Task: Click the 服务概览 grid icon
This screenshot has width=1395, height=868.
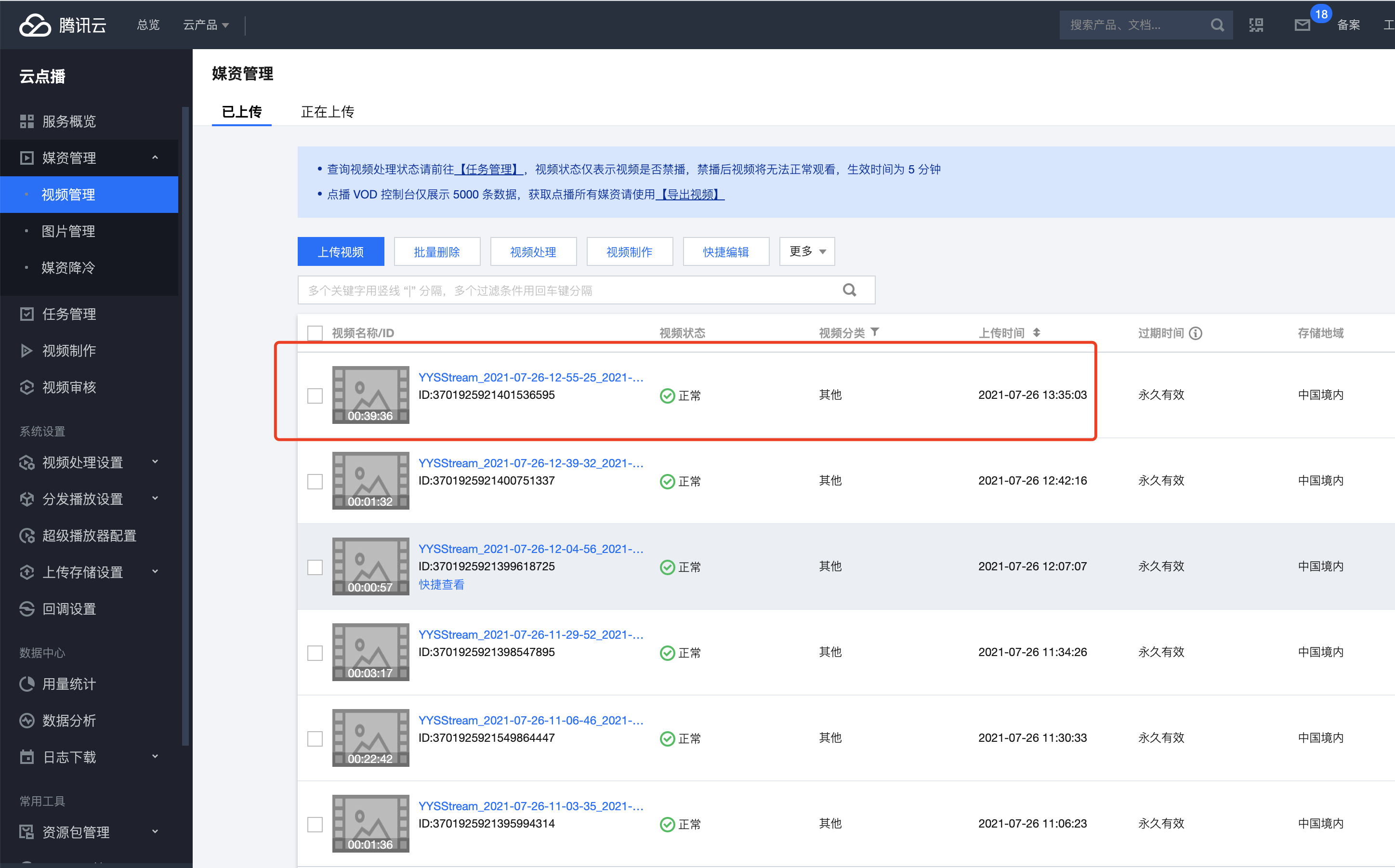Action: click(27, 121)
